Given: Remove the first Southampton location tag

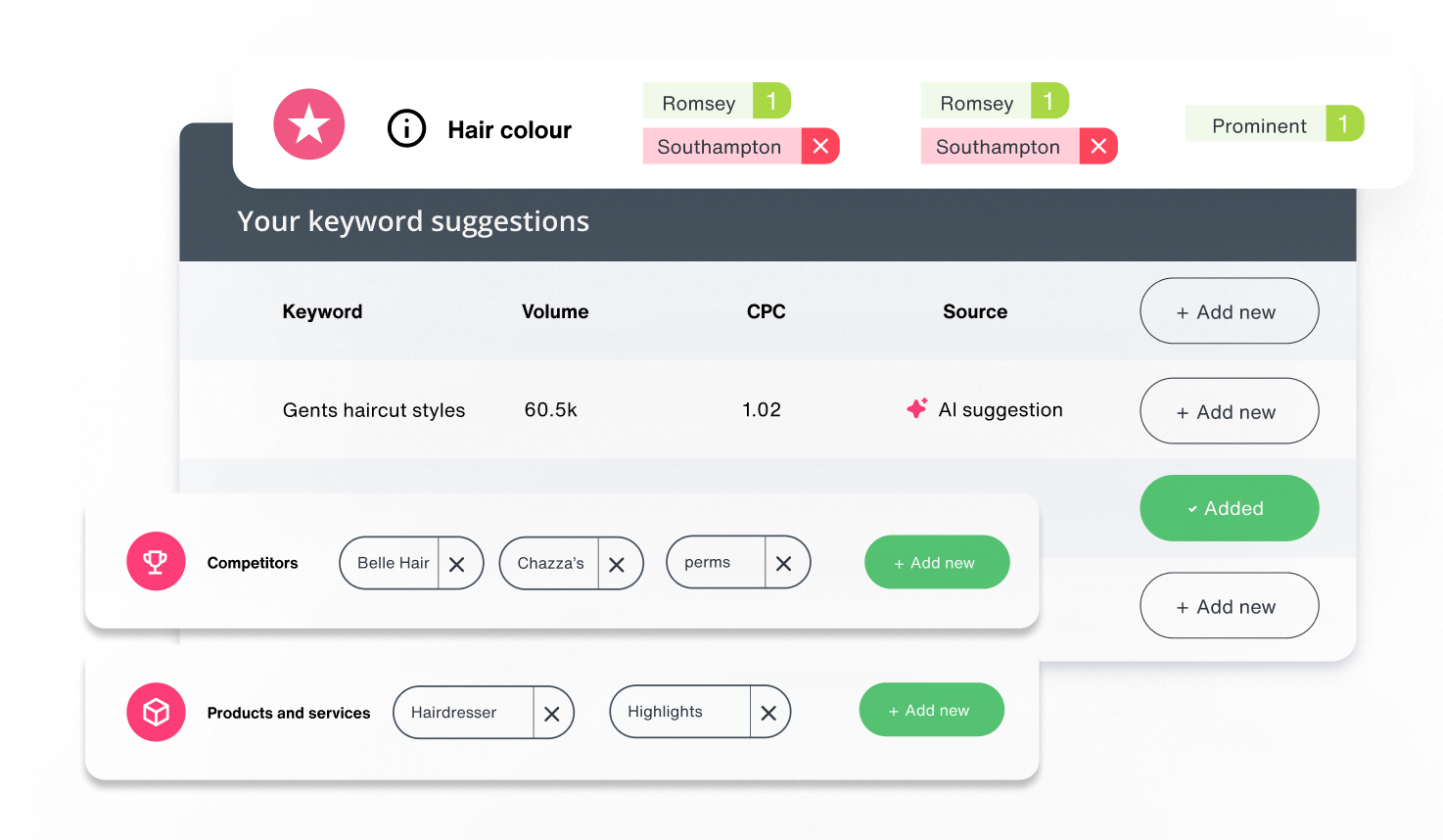Looking at the screenshot, I should pyautogui.click(x=822, y=146).
